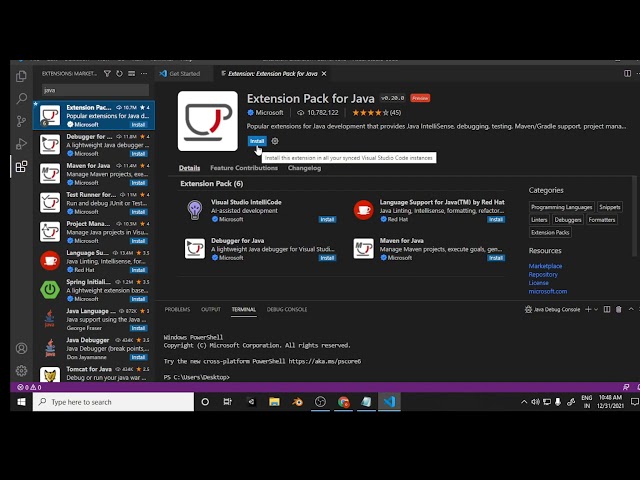
Task: Open the Repository resource link
Action: [543, 275]
